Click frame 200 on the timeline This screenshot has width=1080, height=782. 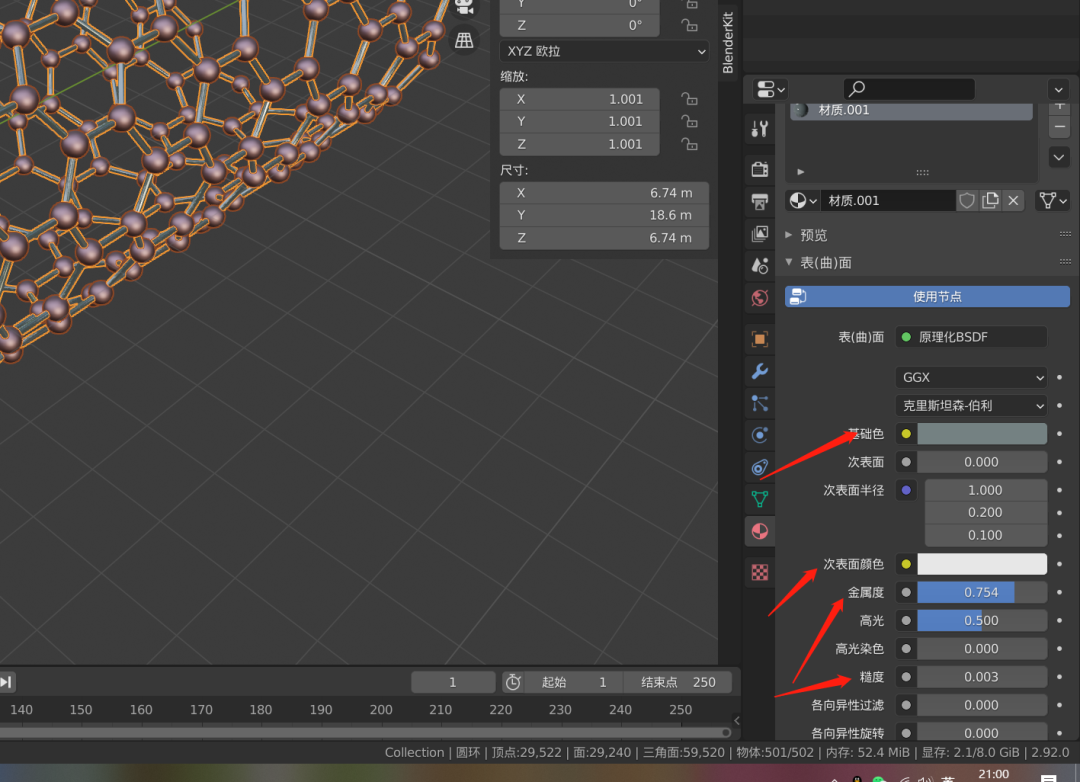pyautogui.click(x=381, y=710)
